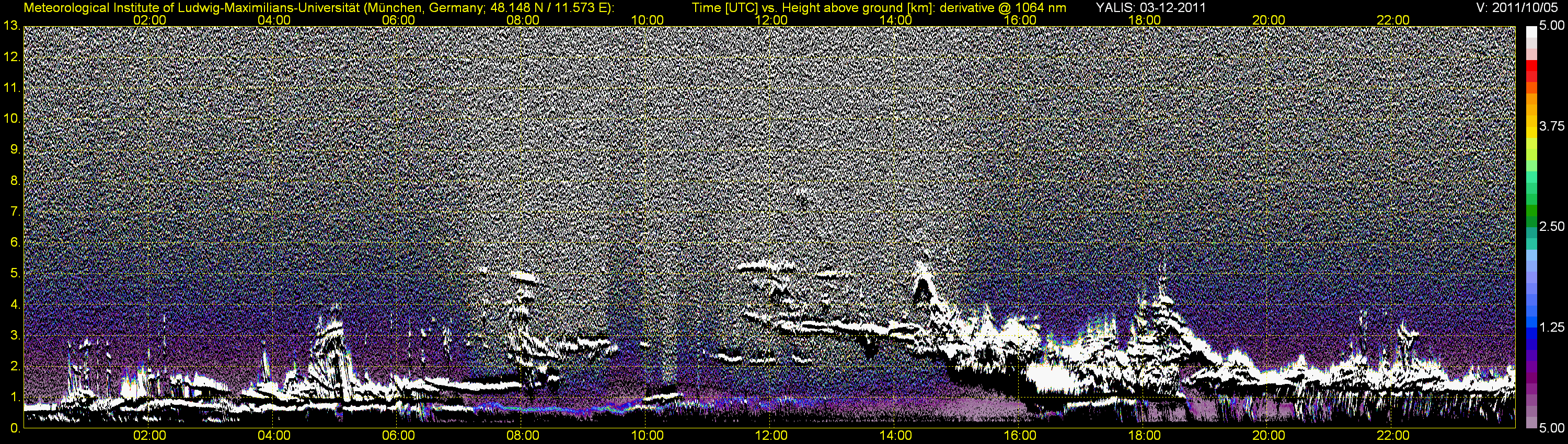Click the 12:00 label on the bottom time axis
Viewport: 1568px width, 444px height.
click(x=771, y=436)
